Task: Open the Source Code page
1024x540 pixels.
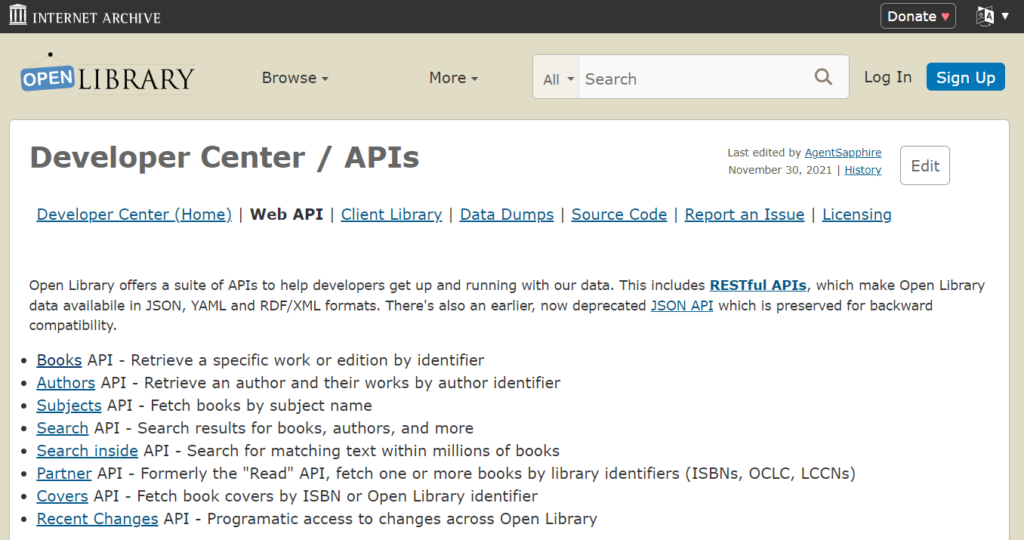Action: (619, 214)
